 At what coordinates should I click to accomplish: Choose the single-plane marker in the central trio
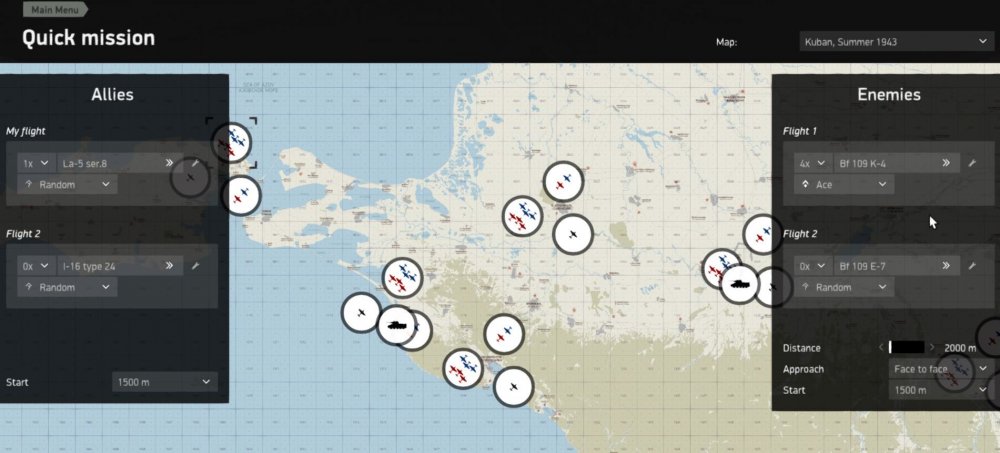[573, 234]
